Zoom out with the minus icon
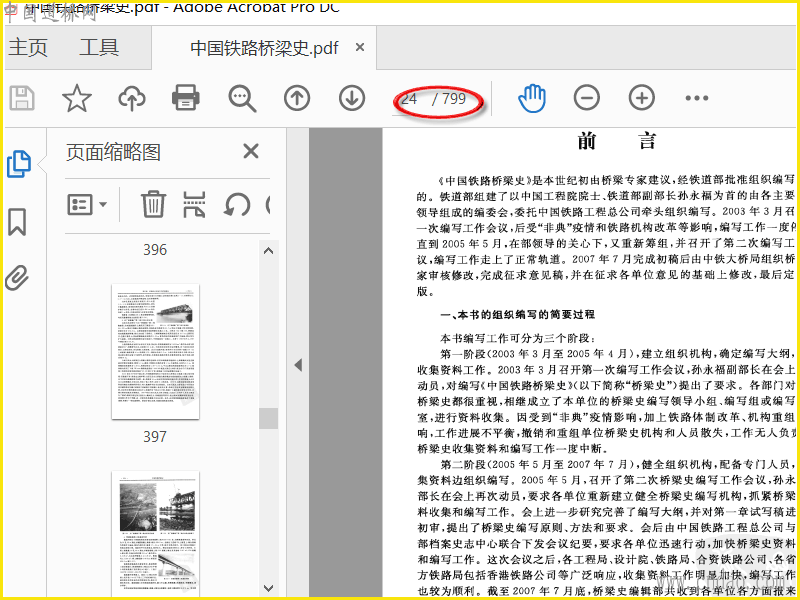The image size is (800, 600). point(587,97)
